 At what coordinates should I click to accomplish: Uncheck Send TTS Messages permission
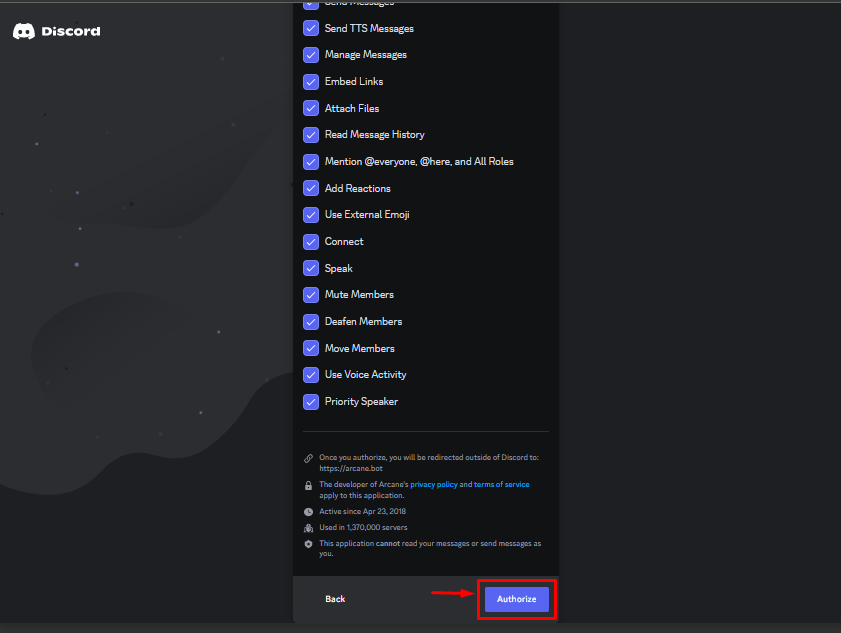pos(311,28)
